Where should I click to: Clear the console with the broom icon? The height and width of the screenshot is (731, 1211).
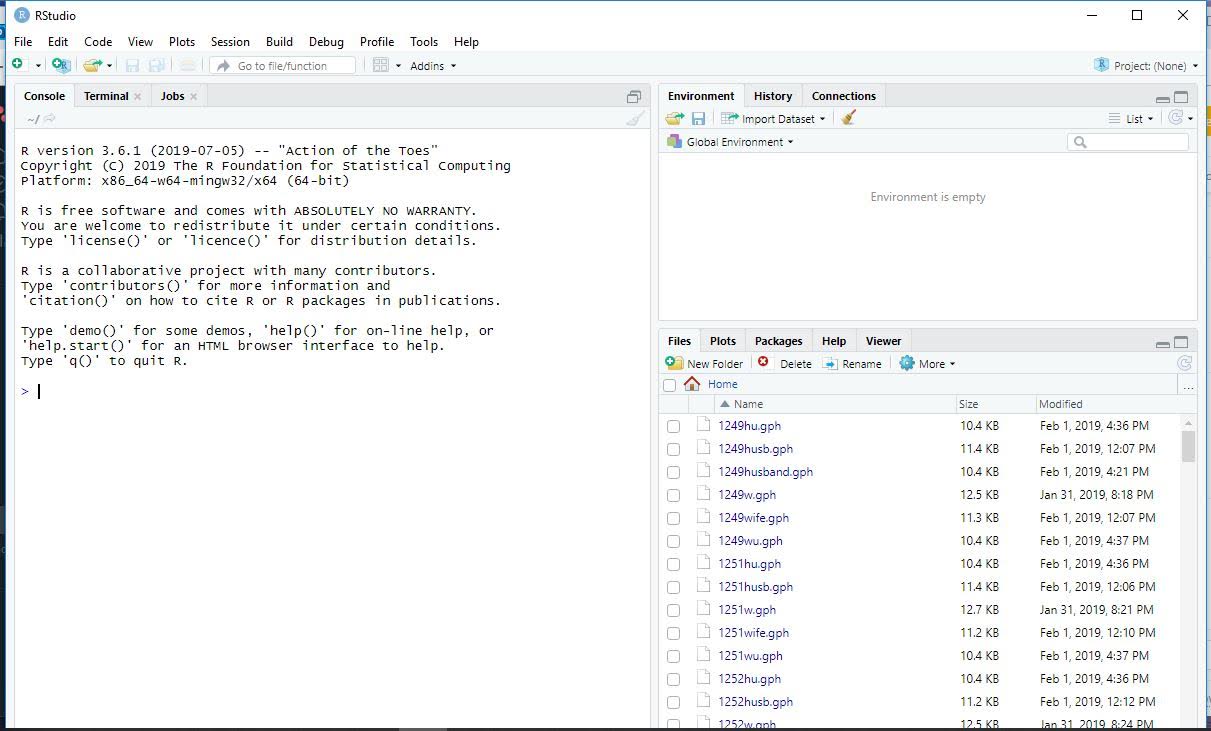point(635,119)
